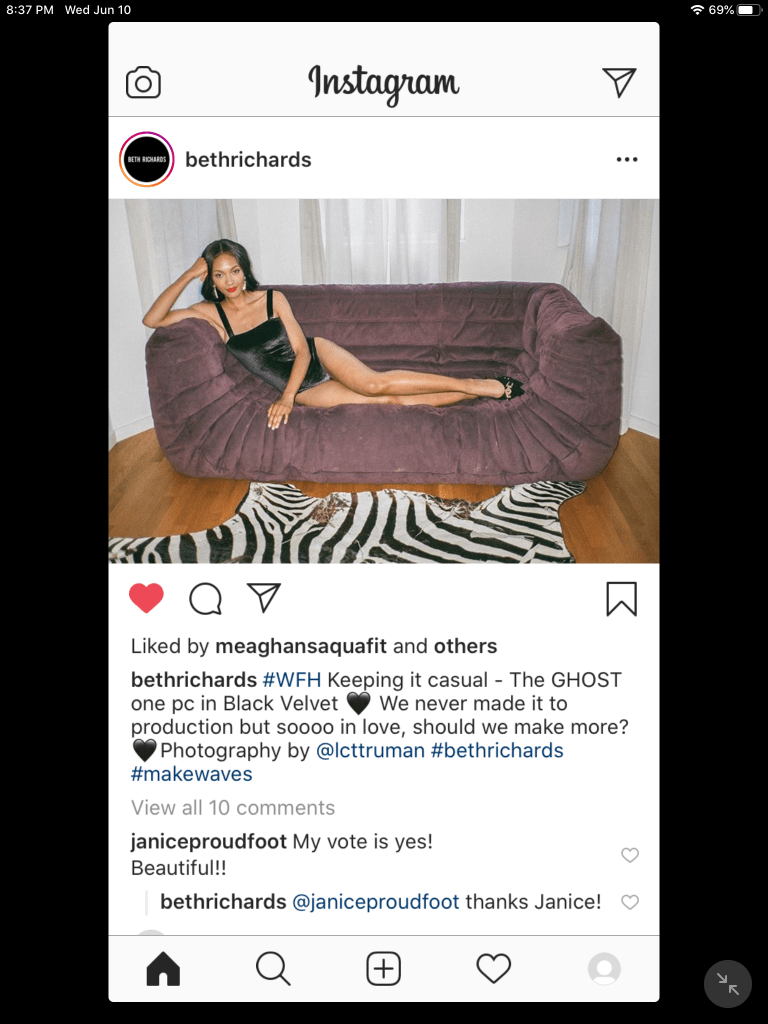Save the post with bookmark icon
The image size is (768, 1024).
tap(621, 599)
